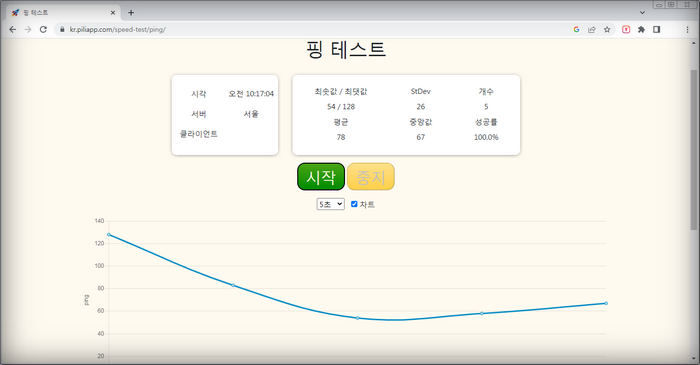Click the 클라이언트 label

pos(199,134)
